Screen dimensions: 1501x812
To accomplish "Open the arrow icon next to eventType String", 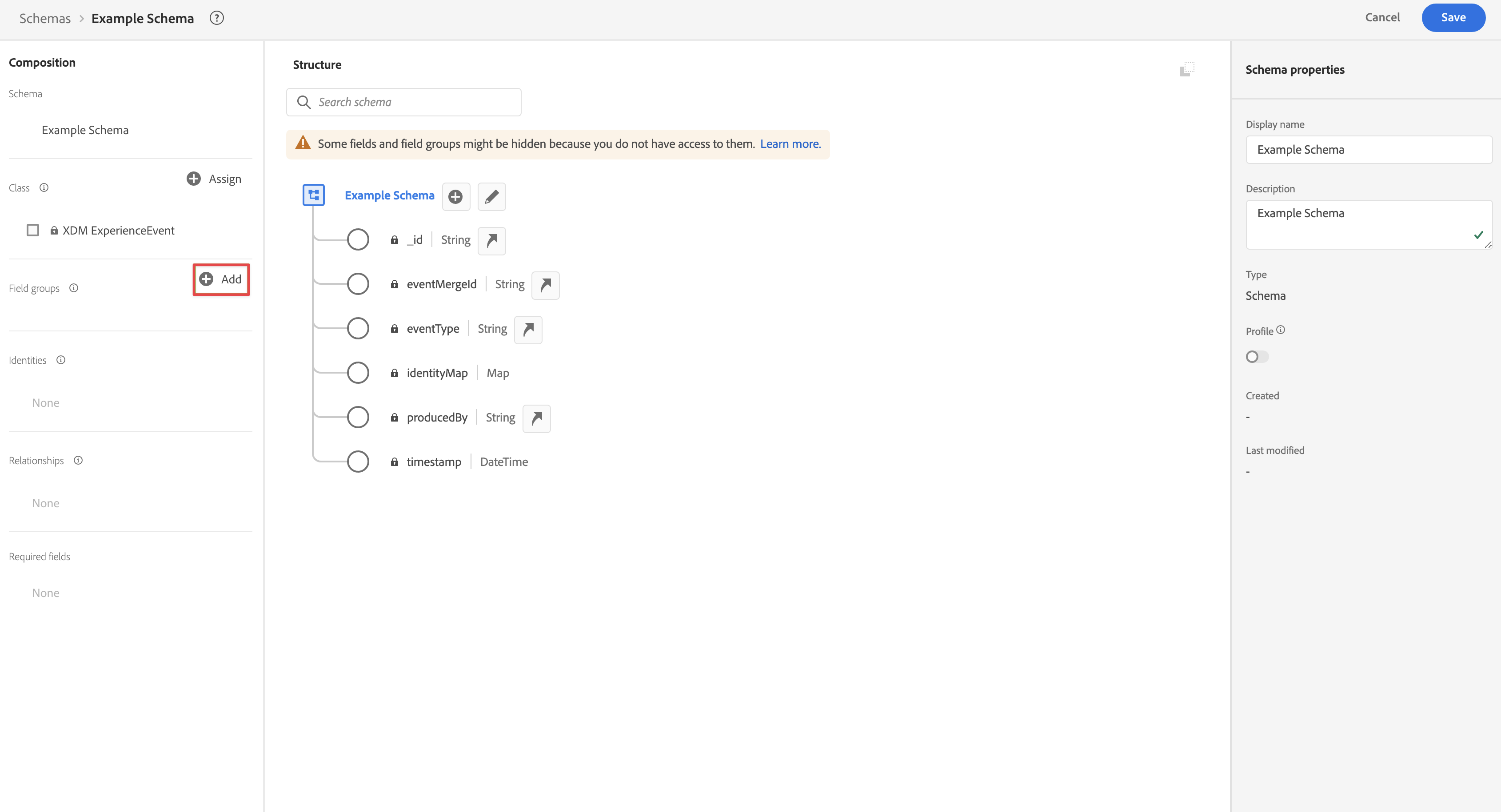I will pos(528,330).
